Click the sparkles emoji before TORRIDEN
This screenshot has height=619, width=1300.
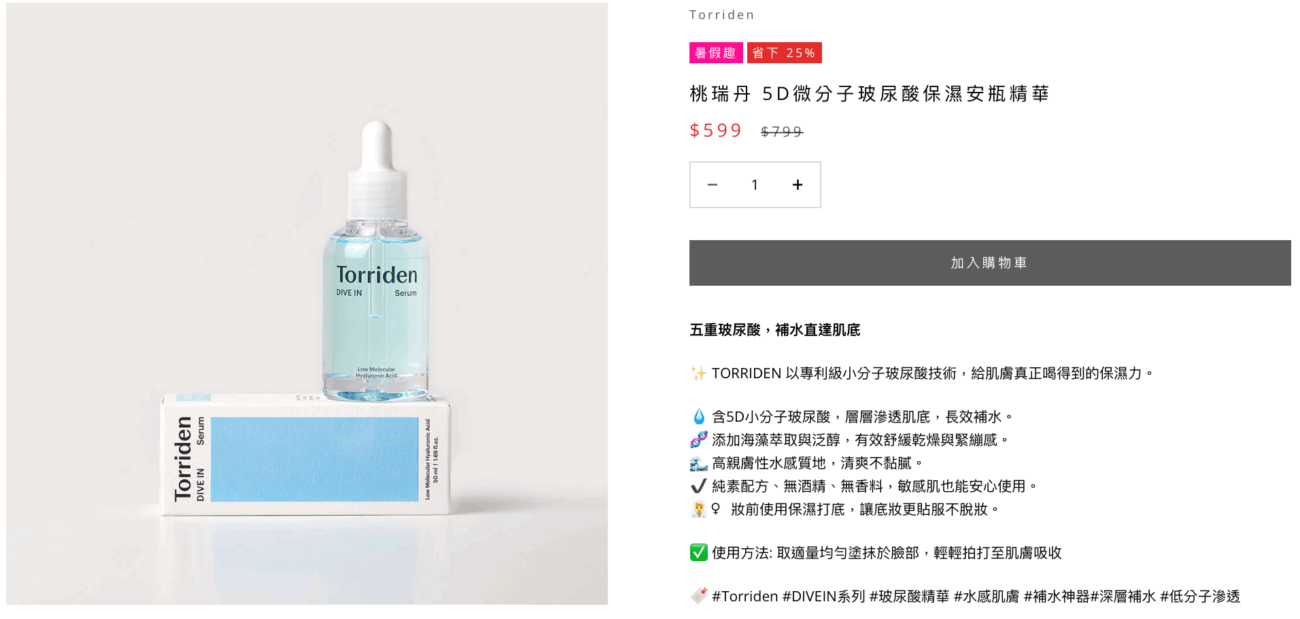[699, 373]
